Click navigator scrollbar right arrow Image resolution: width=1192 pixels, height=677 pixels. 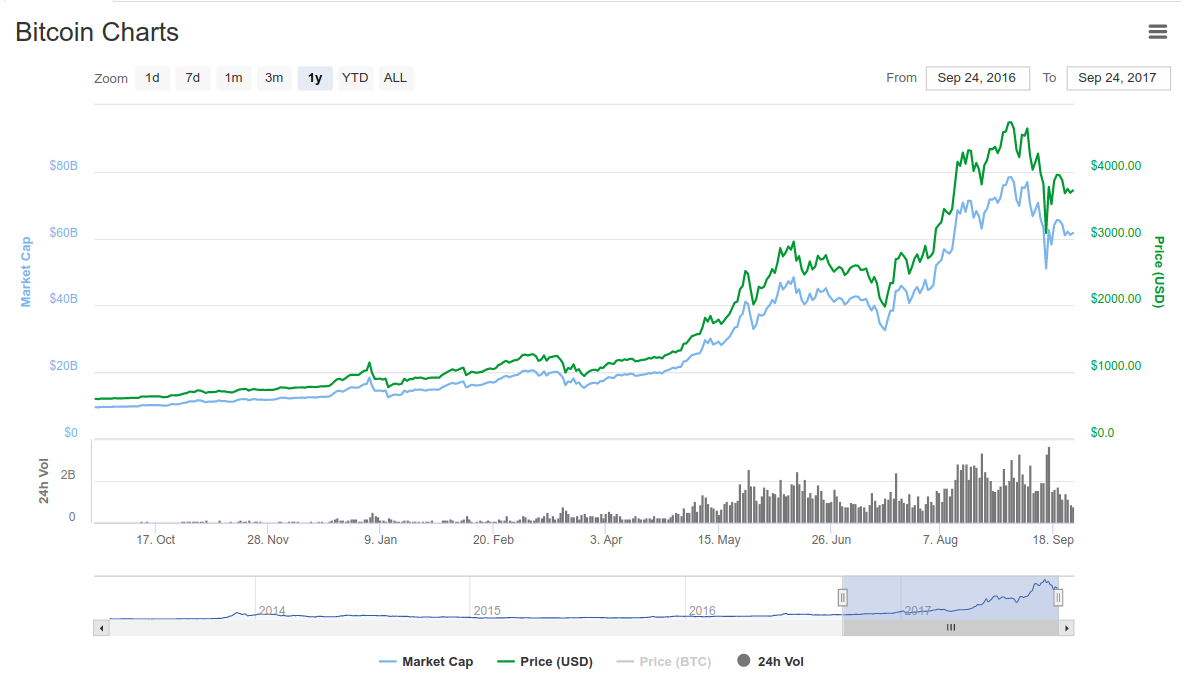(x=1067, y=628)
